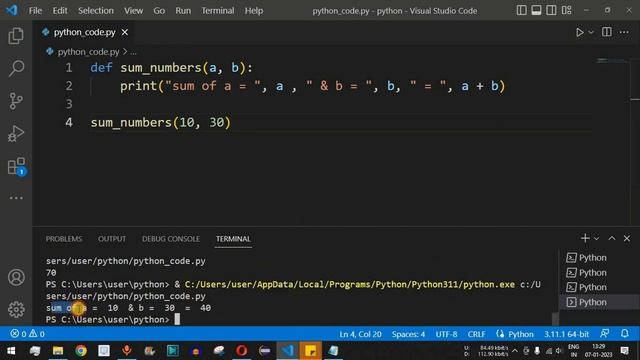Open Google Chrome from taskbar

point(81,351)
